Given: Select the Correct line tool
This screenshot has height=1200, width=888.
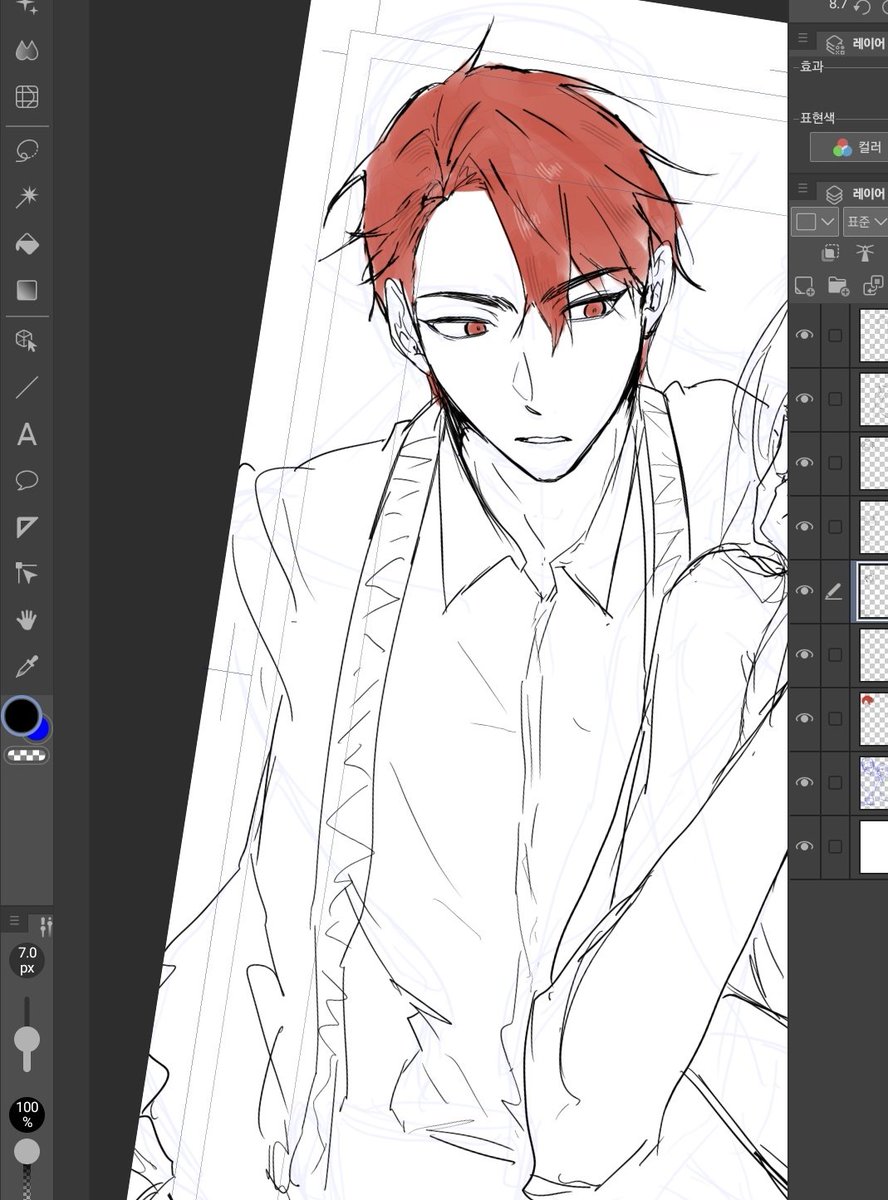Looking at the screenshot, I should tap(27, 573).
